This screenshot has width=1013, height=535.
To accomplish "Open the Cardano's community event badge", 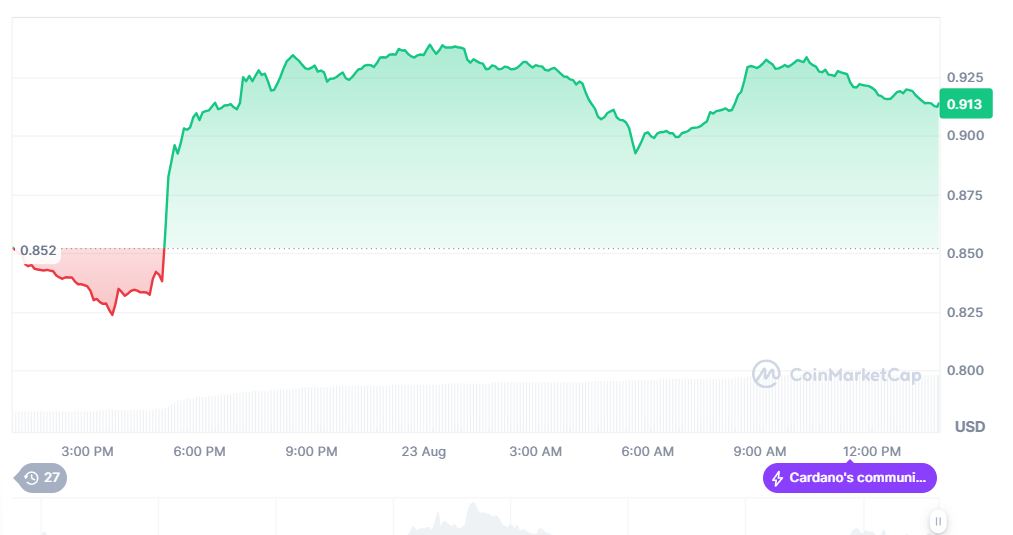I will tap(850, 478).
